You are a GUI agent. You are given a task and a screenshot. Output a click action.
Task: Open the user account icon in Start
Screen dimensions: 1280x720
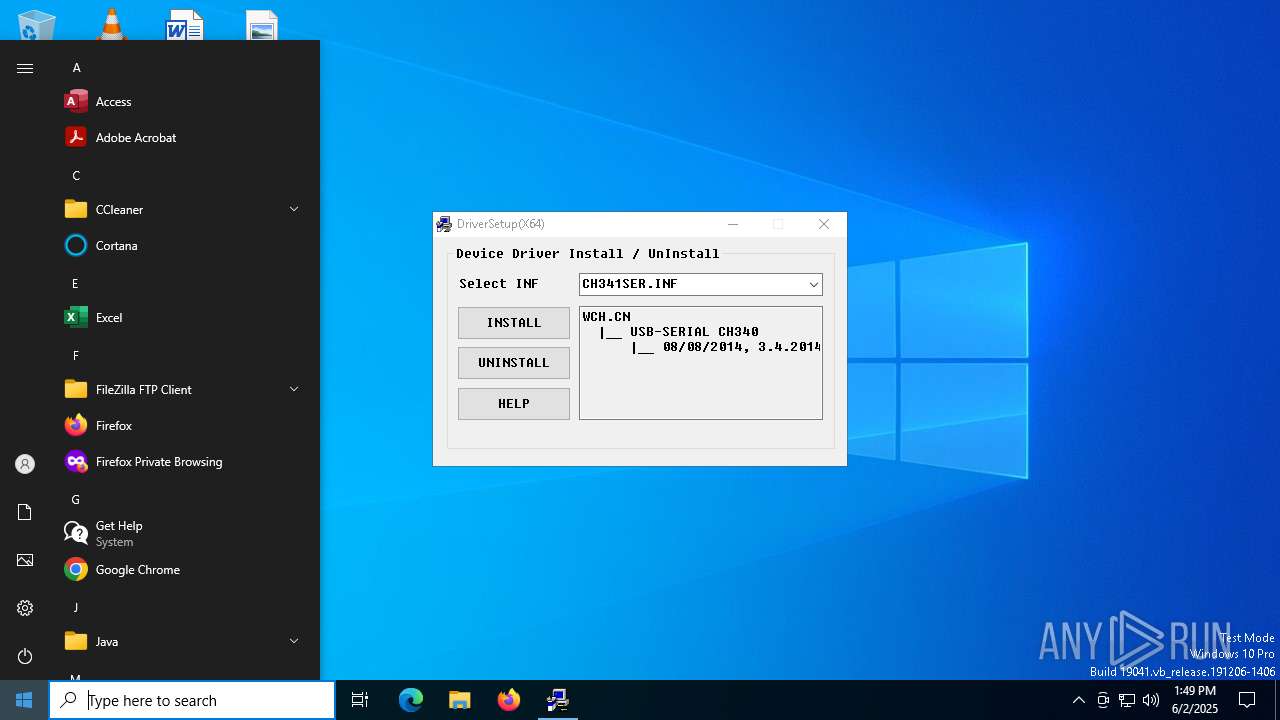pyautogui.click(x=25, y=464)
